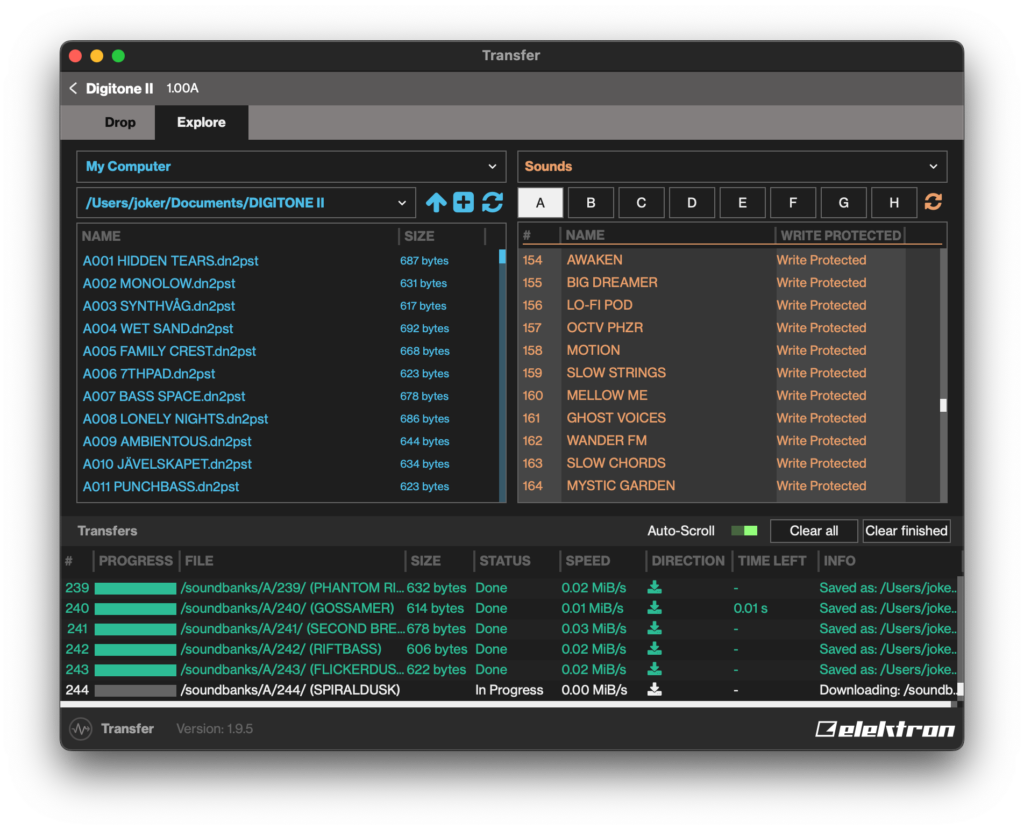Click the Sounds list scrollbar thumb
Image resolution: width=1024 pixels, height=830 pixels.
point(943,406)
